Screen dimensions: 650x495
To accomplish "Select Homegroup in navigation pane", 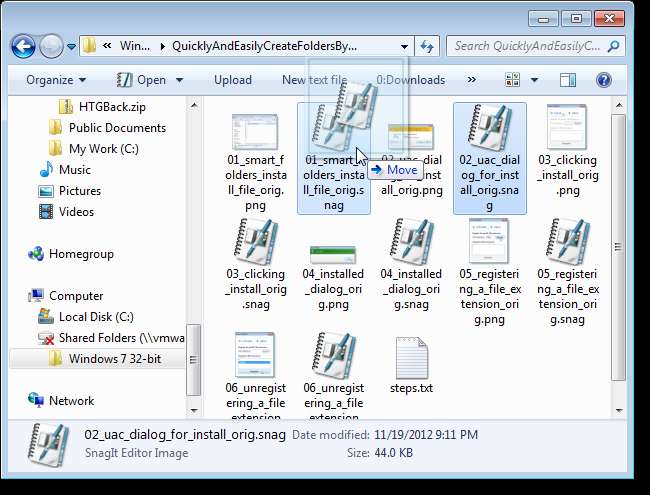I will point(71,254).
